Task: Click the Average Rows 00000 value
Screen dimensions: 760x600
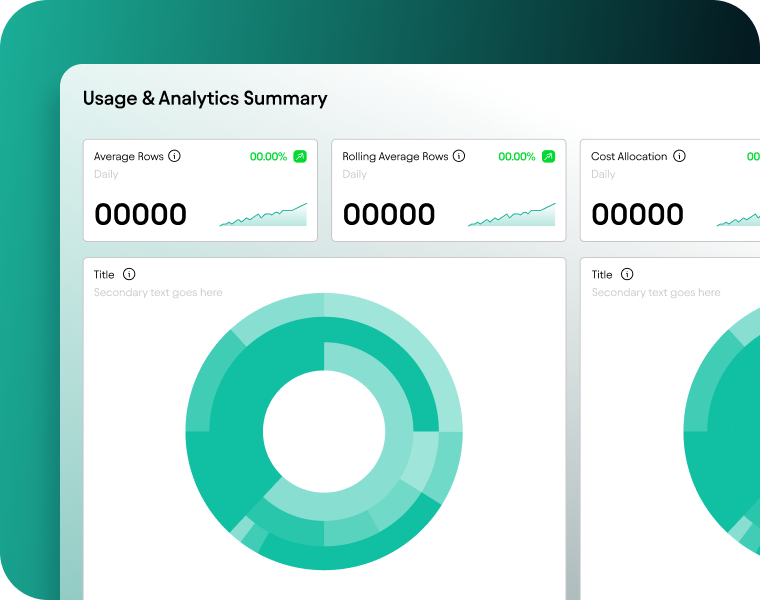Action: (141, 214)
